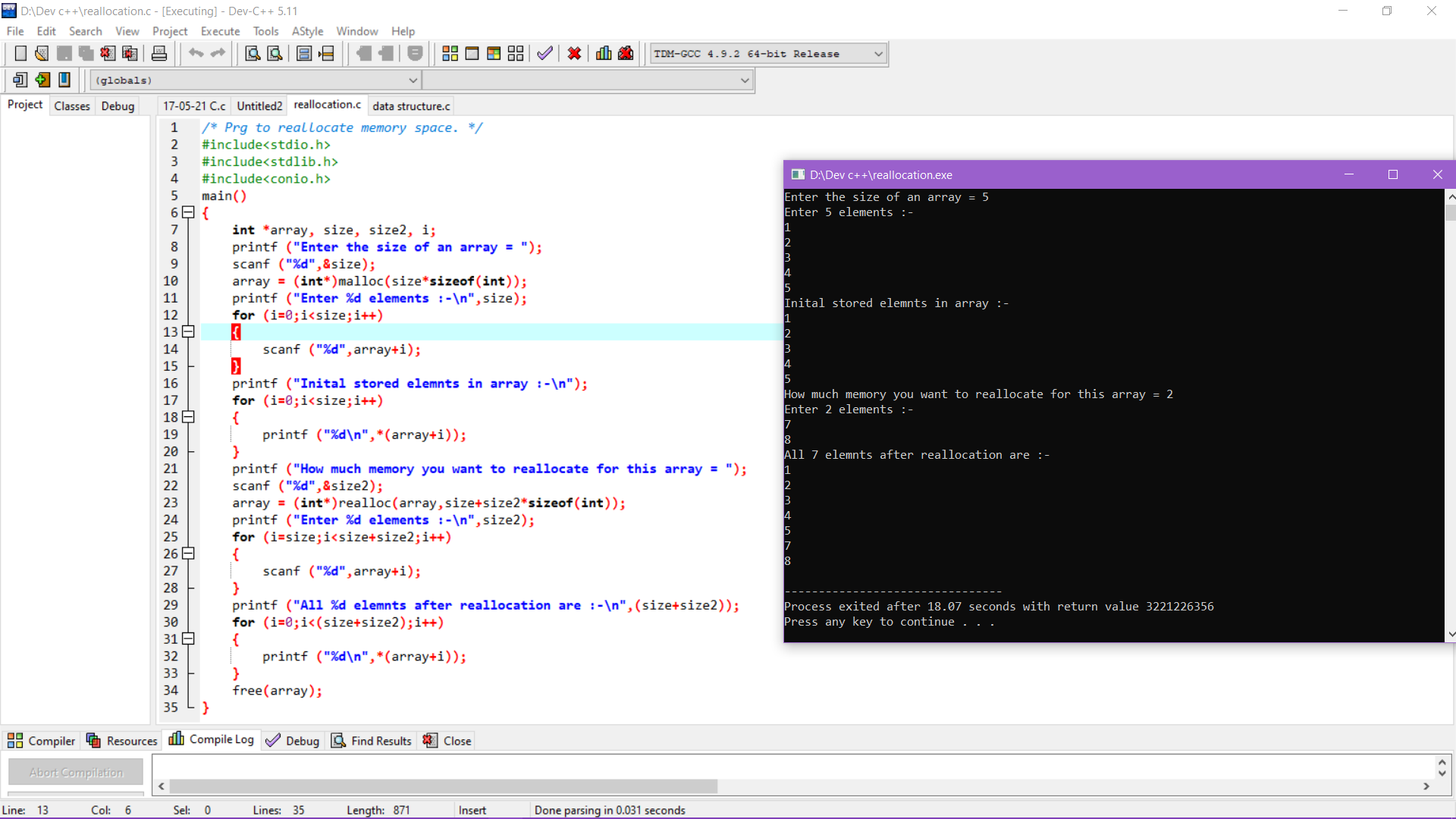Click the New file toolbar icon
Image resolution: width=1456 pixels, height=819 pixels.
point(20,53)
